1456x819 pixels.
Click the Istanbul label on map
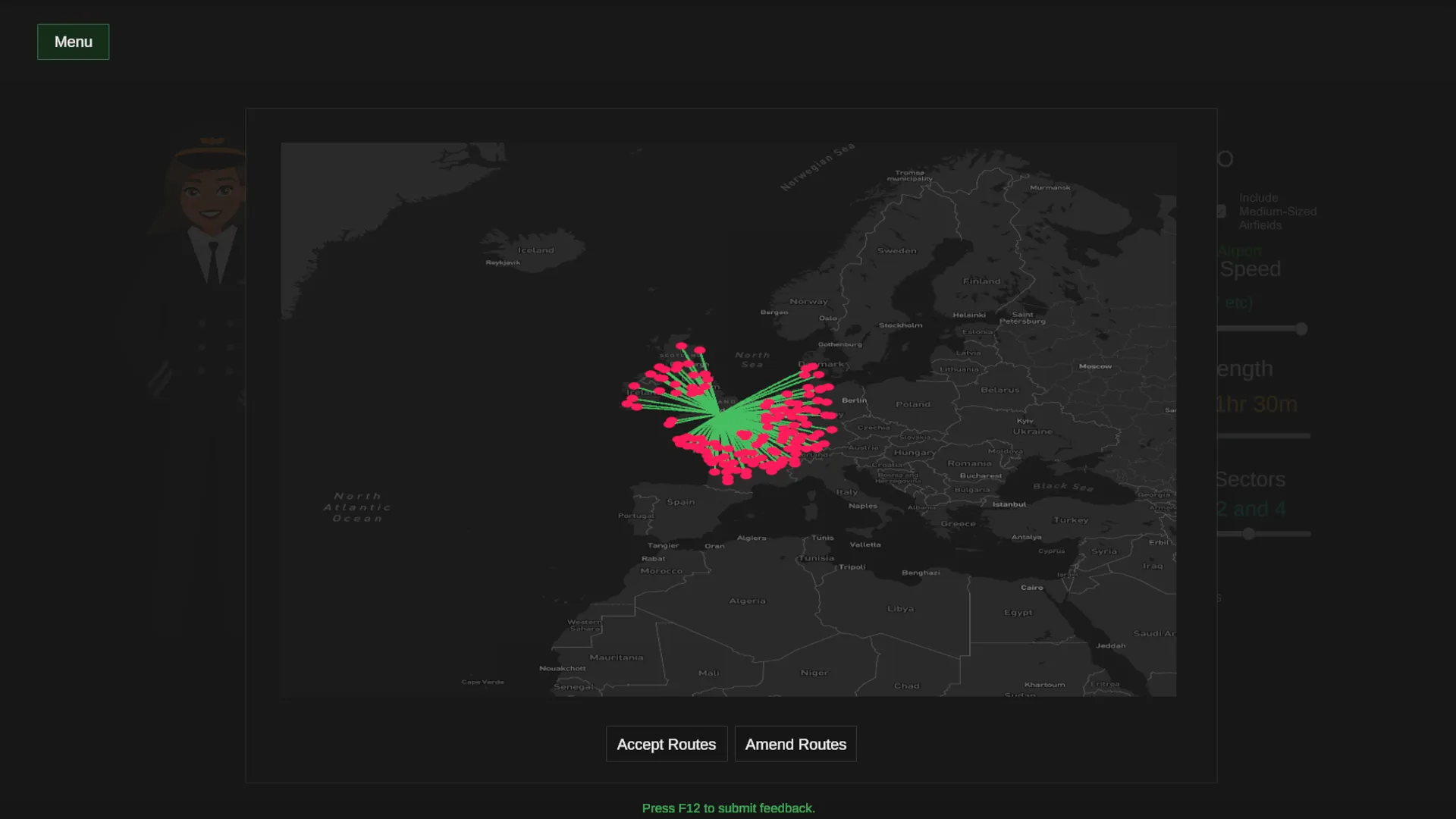point(1009,504)
